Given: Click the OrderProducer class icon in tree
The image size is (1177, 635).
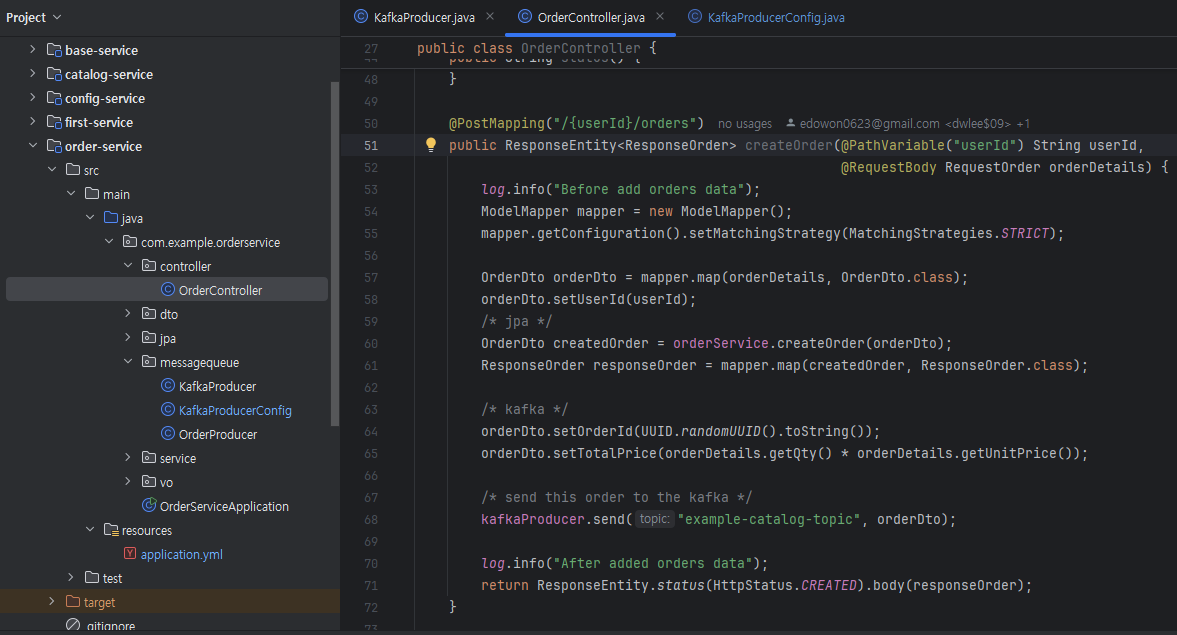Looking at the screenshot, I should (x=168, y=434).
